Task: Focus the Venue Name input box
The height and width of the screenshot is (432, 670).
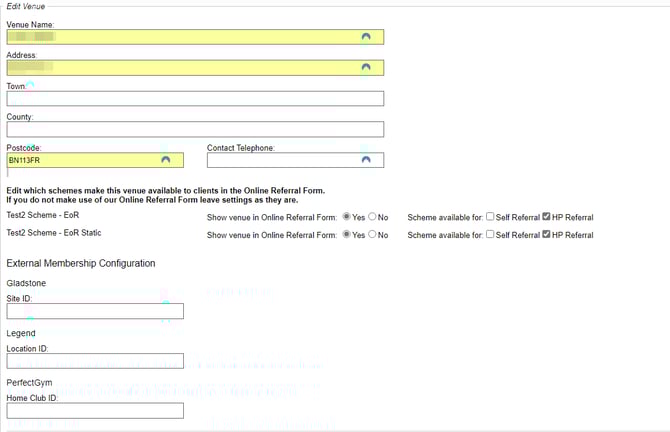Action: pos(180,37)
